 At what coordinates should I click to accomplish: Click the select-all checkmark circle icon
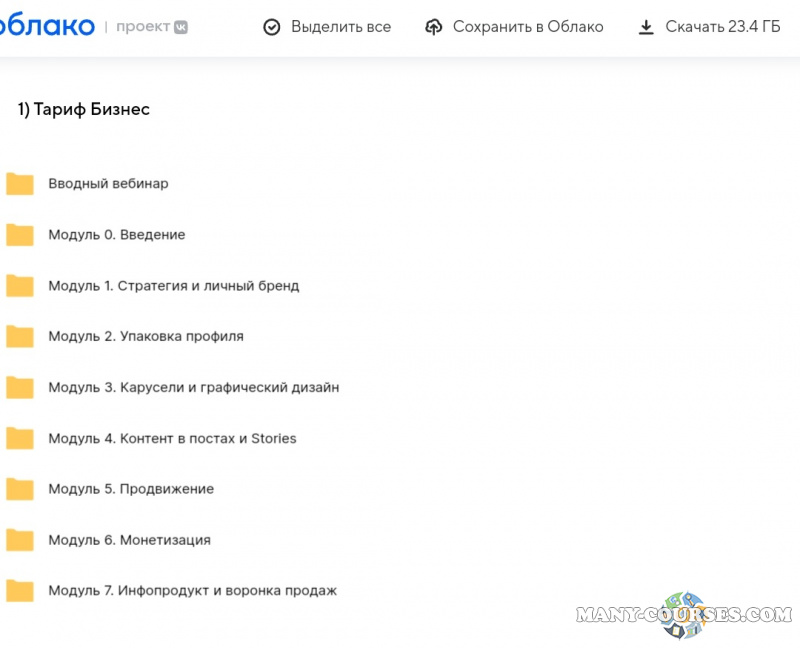272,27
